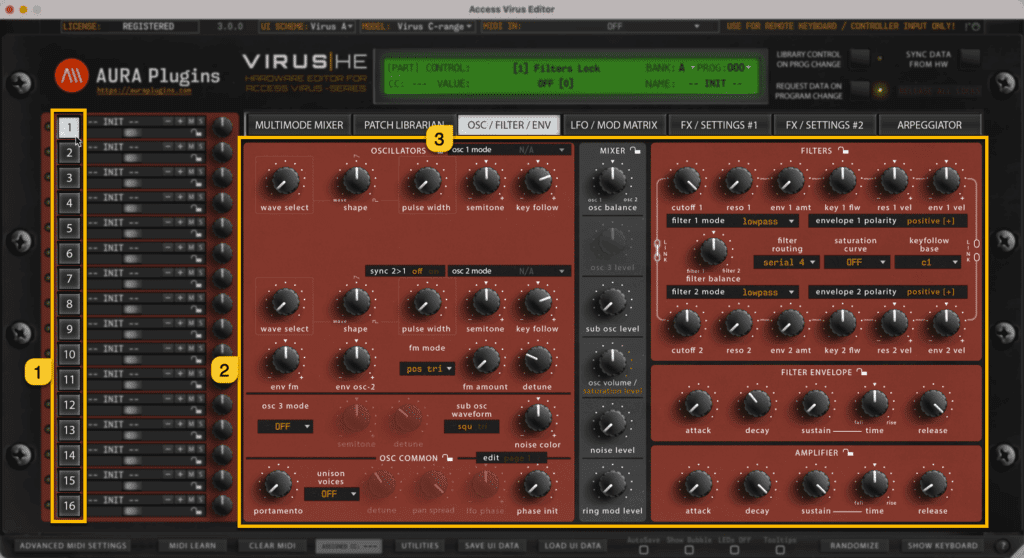Click the filter balance knob
The image size is (1024, 558).
click(712, 252)
